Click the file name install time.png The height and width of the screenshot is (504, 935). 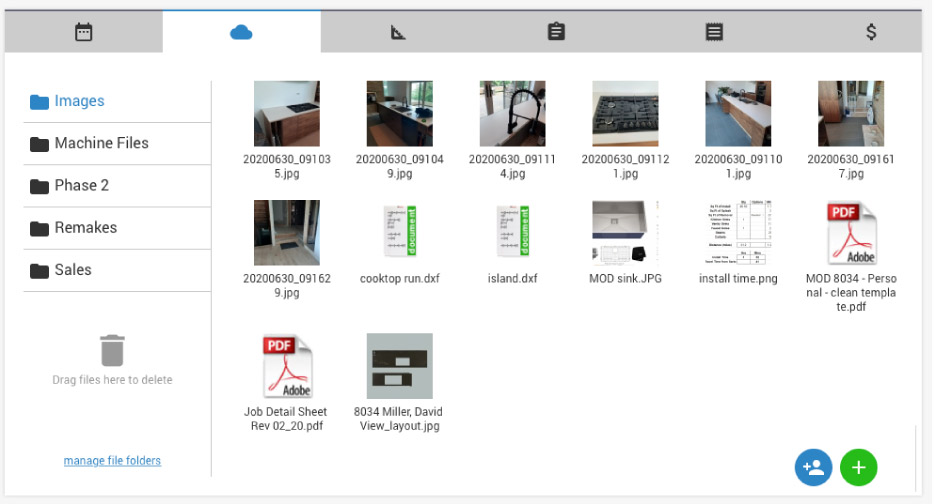(738, 279)
